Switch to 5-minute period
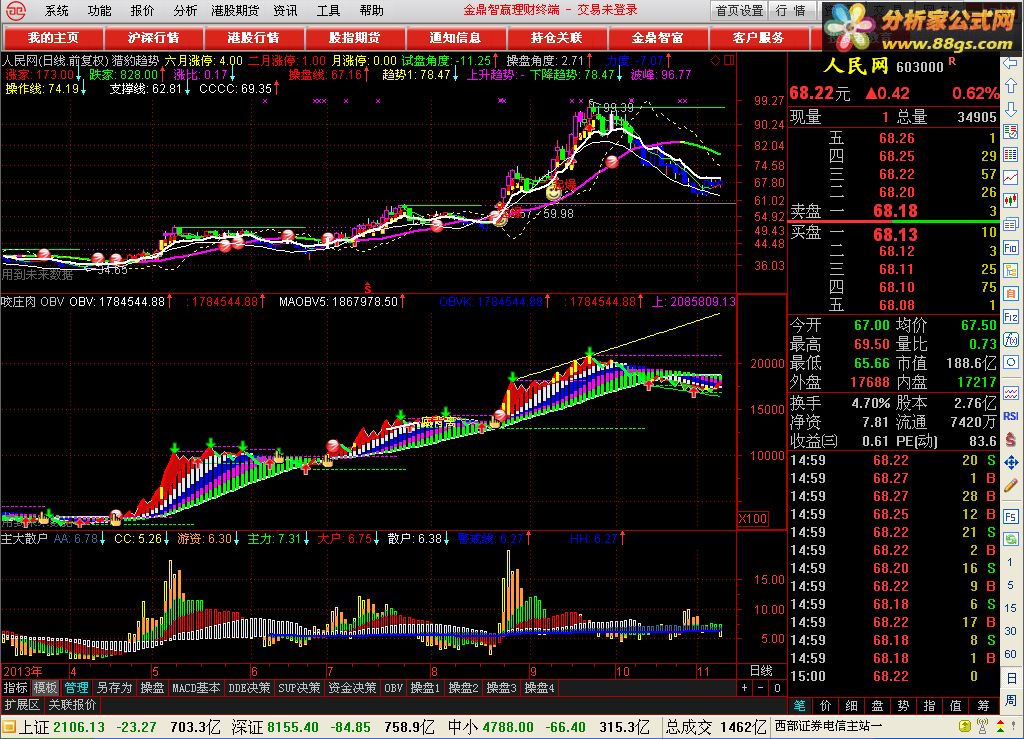This screenshot has width=1024, height=739. [x=1010, y=585]
